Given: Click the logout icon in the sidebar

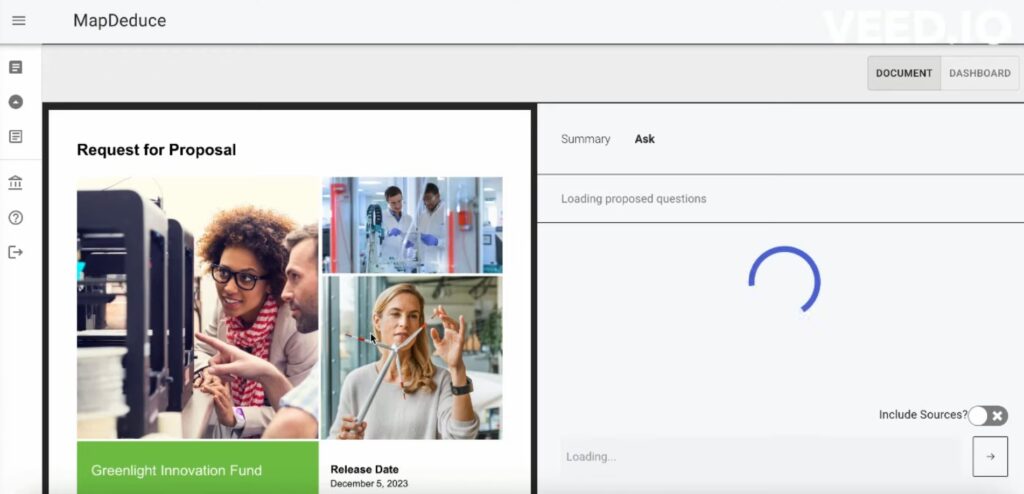Looking at the screenshot, I should [16, 252].
